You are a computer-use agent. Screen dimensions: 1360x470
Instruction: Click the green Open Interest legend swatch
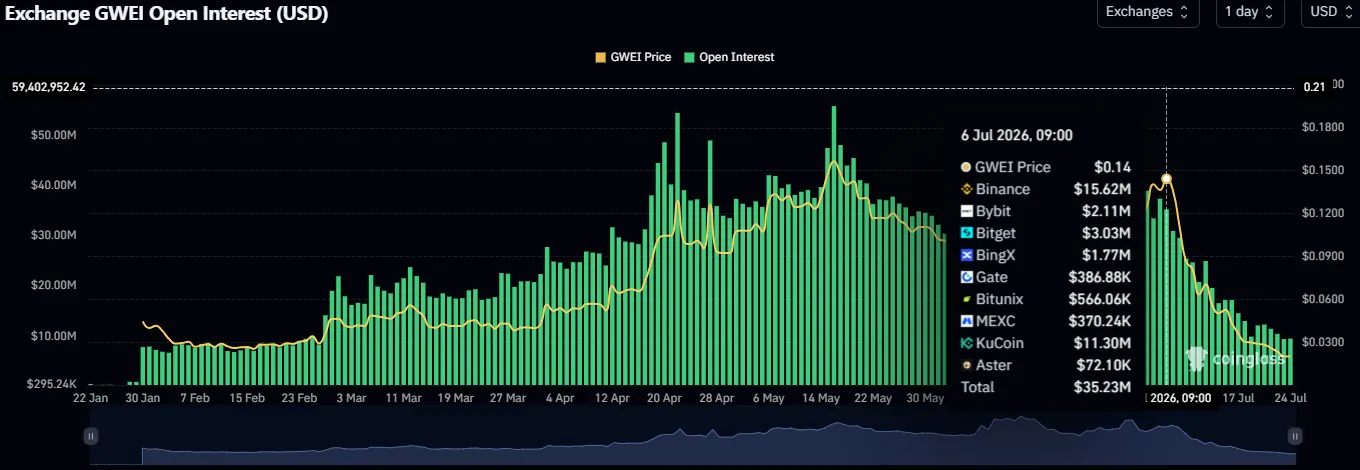pyautogui.click(x=689, y=57)
